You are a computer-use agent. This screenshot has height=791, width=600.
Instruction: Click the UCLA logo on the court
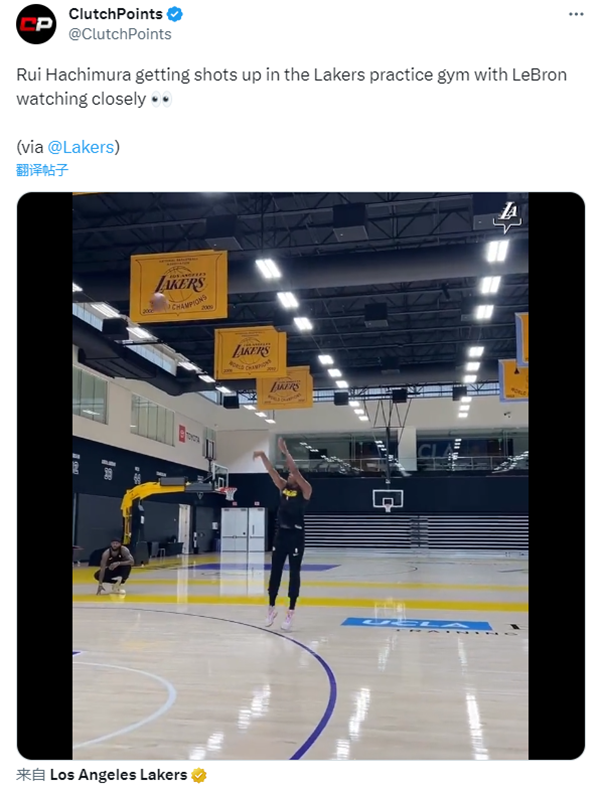[416, 625]
